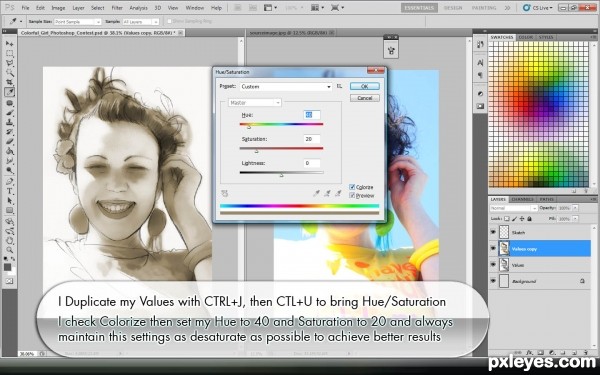Screen dimensions: 600x375
Task: Click the Saturation value field
Action: coord(312,139)
